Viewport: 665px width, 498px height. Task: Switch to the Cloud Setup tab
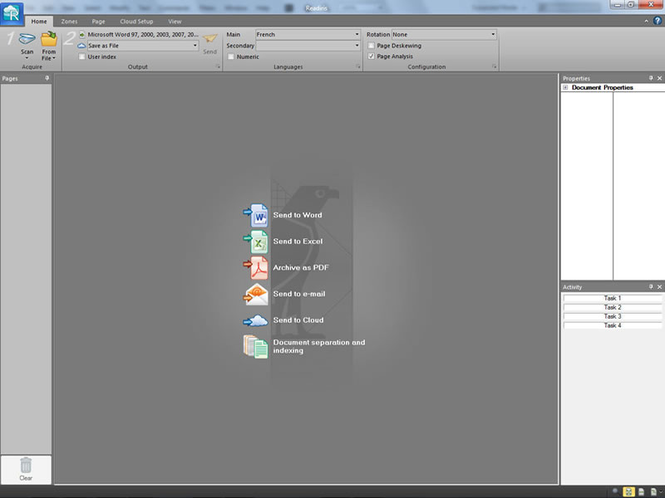[136, 21]
